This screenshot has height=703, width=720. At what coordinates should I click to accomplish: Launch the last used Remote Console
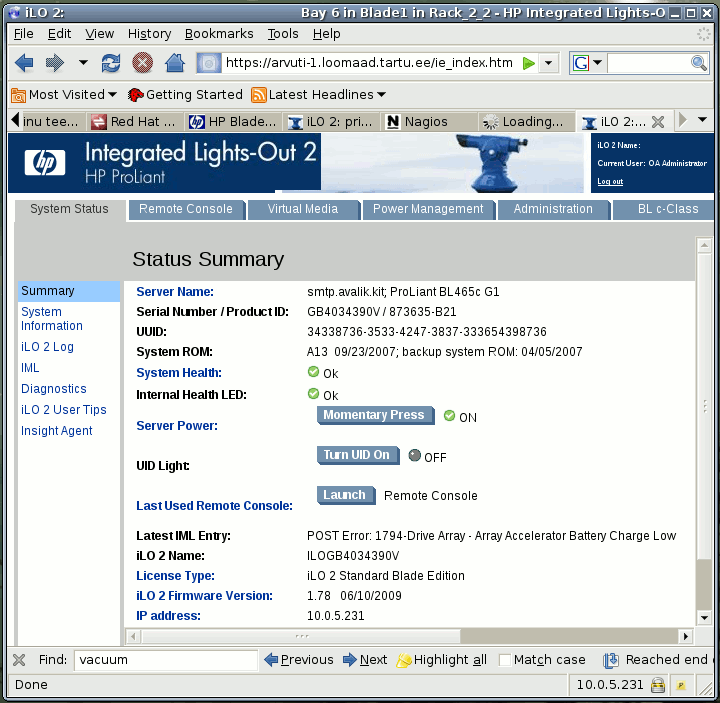click(346, 495)
